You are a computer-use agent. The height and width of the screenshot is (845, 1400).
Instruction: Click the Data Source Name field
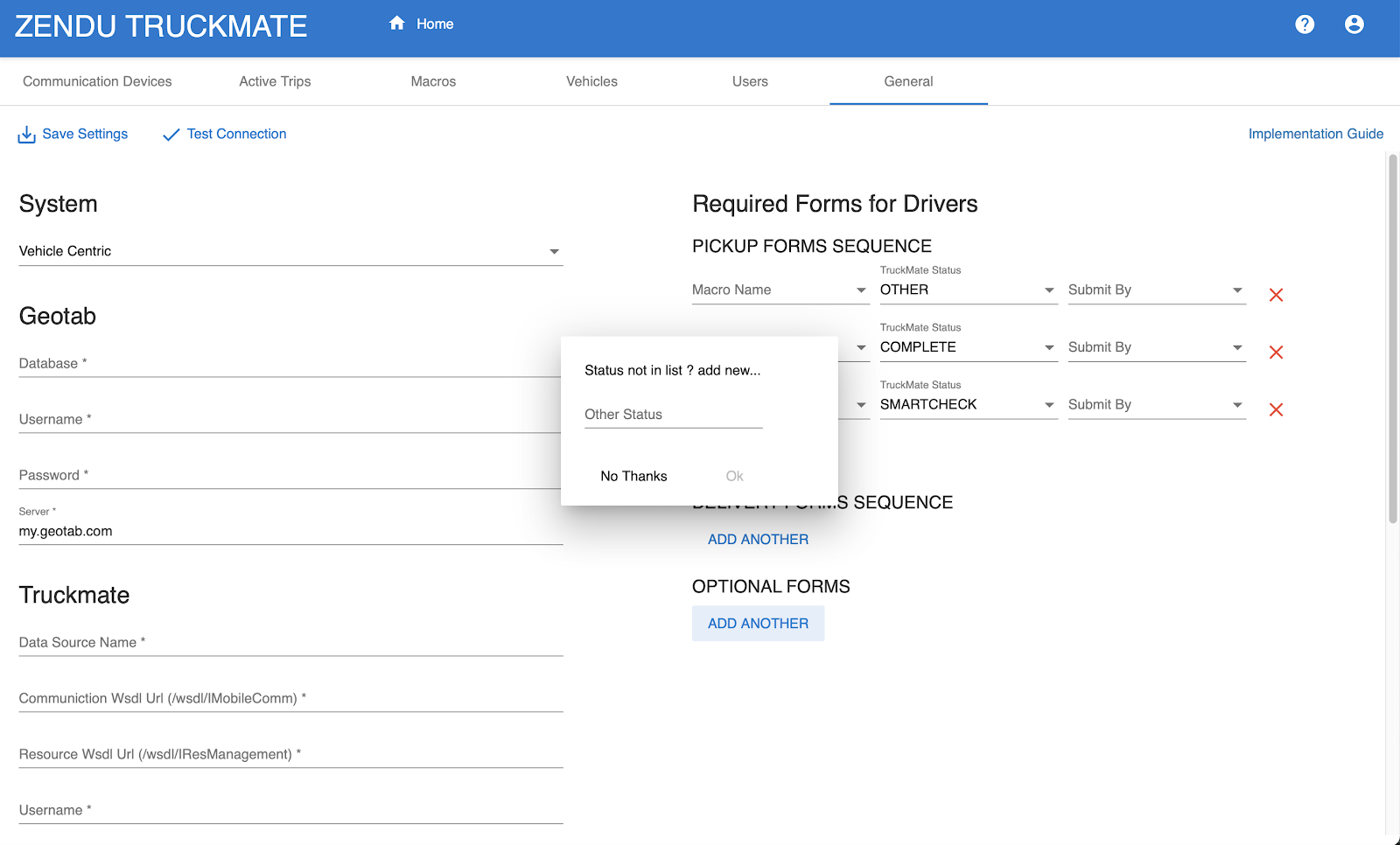point(290,642)
